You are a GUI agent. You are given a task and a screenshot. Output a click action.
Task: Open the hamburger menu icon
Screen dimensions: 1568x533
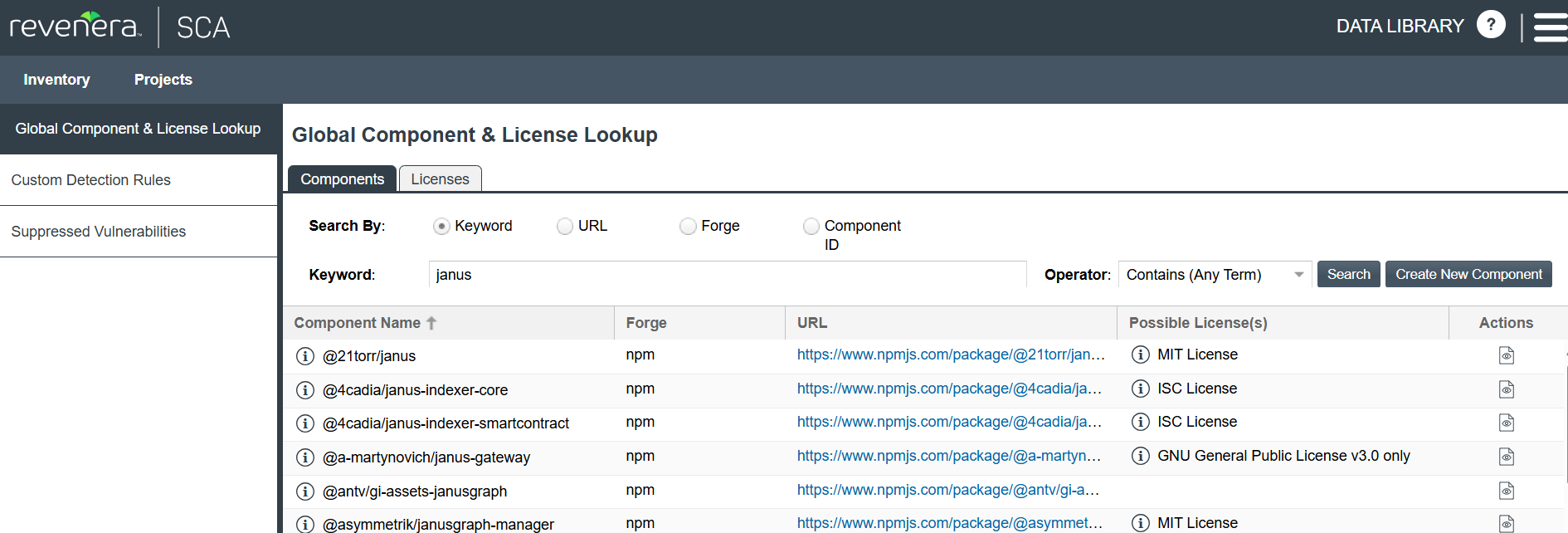1549,27
